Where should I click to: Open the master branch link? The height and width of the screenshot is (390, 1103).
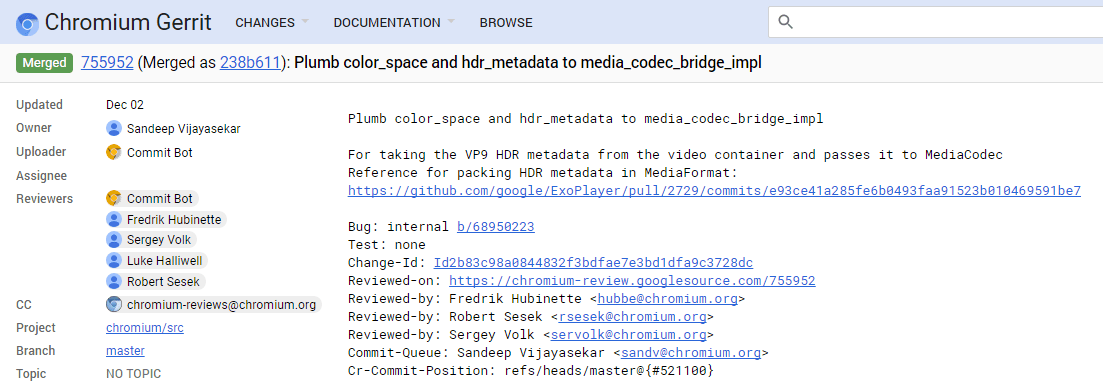tap(125, 351)
